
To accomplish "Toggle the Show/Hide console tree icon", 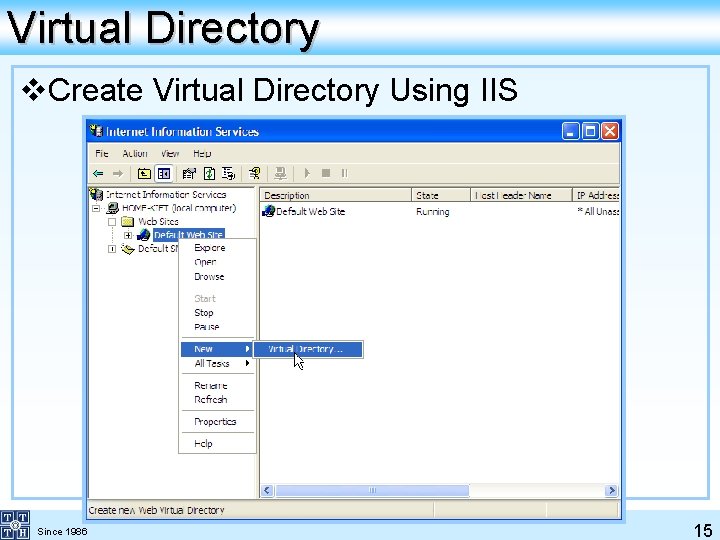I will click(164, 174).
